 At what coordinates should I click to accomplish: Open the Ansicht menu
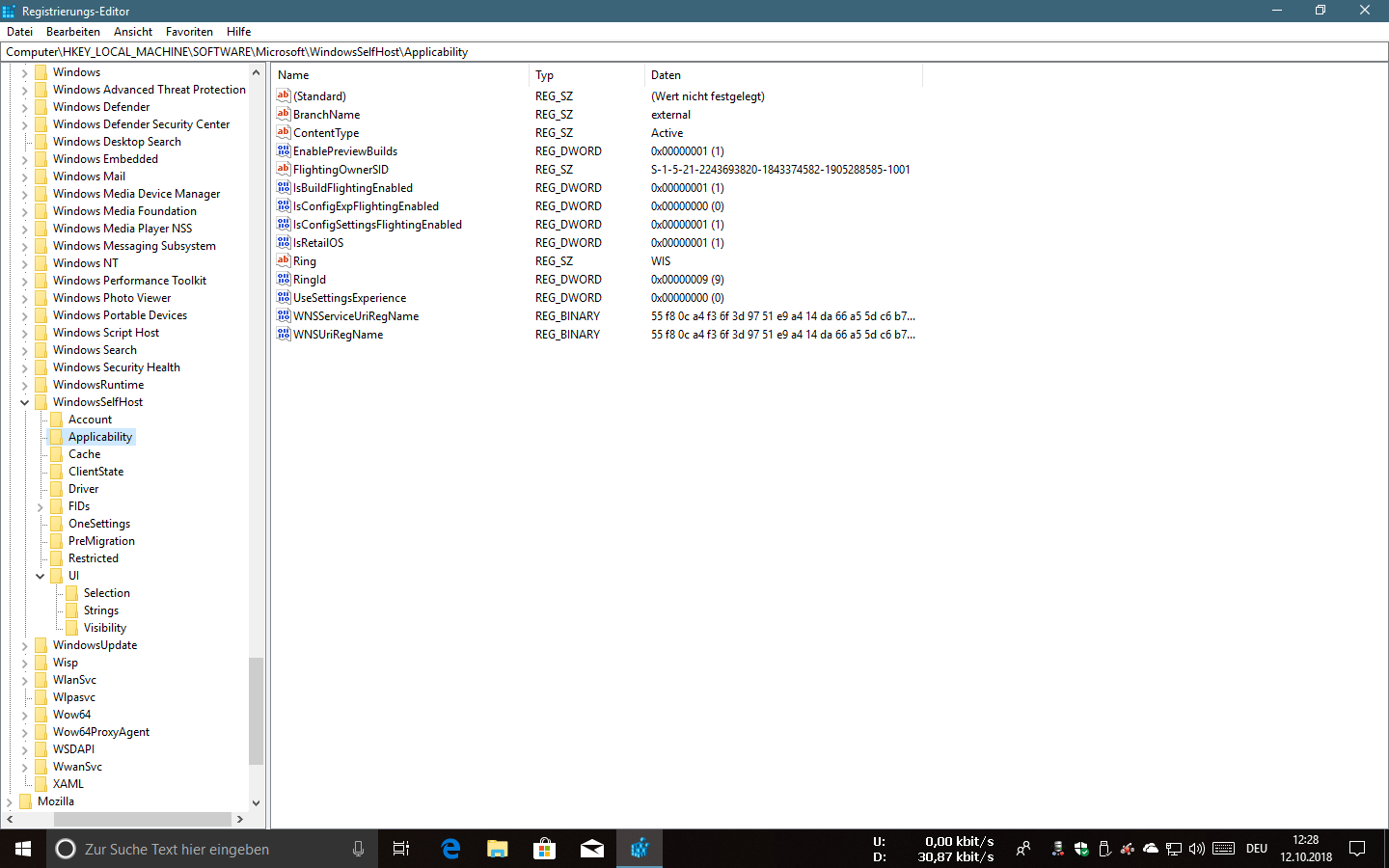click(x=133, y=32)
